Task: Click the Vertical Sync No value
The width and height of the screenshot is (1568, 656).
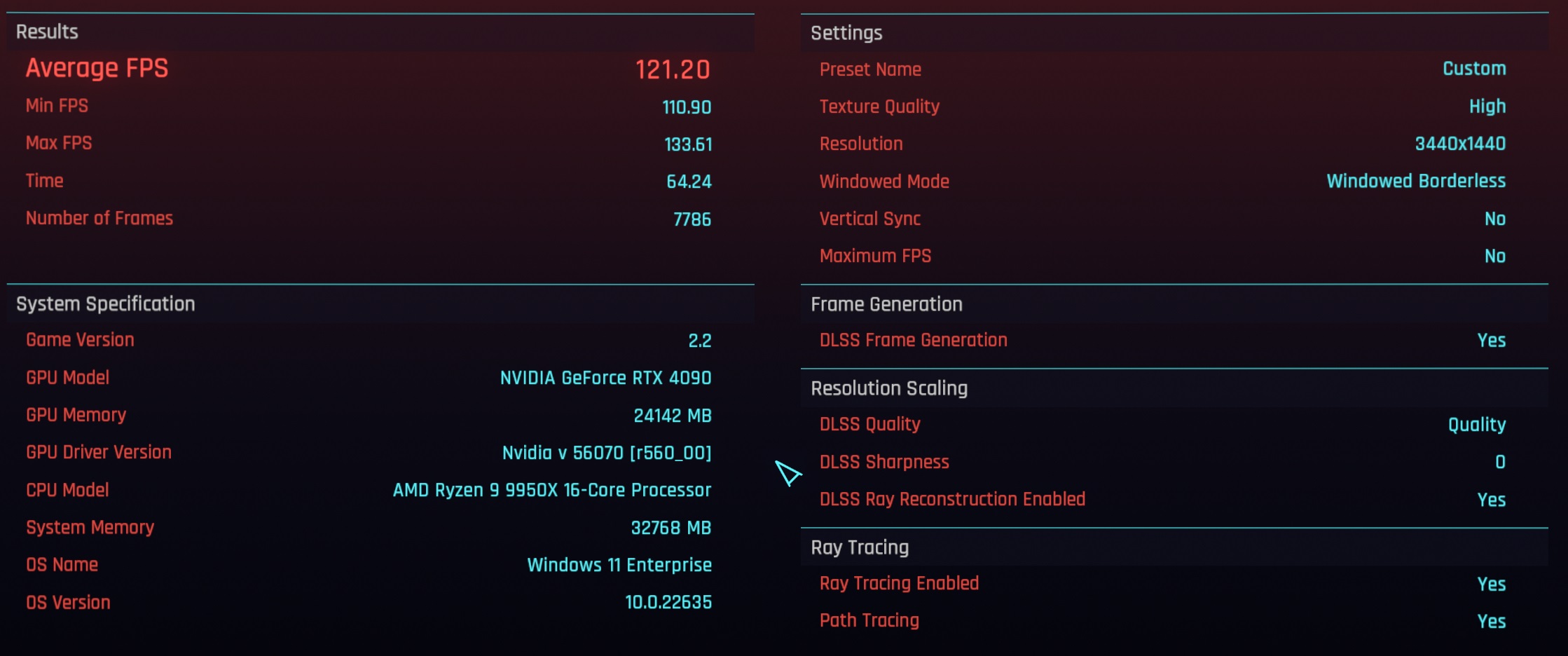Action: (x=1495, y=219)
